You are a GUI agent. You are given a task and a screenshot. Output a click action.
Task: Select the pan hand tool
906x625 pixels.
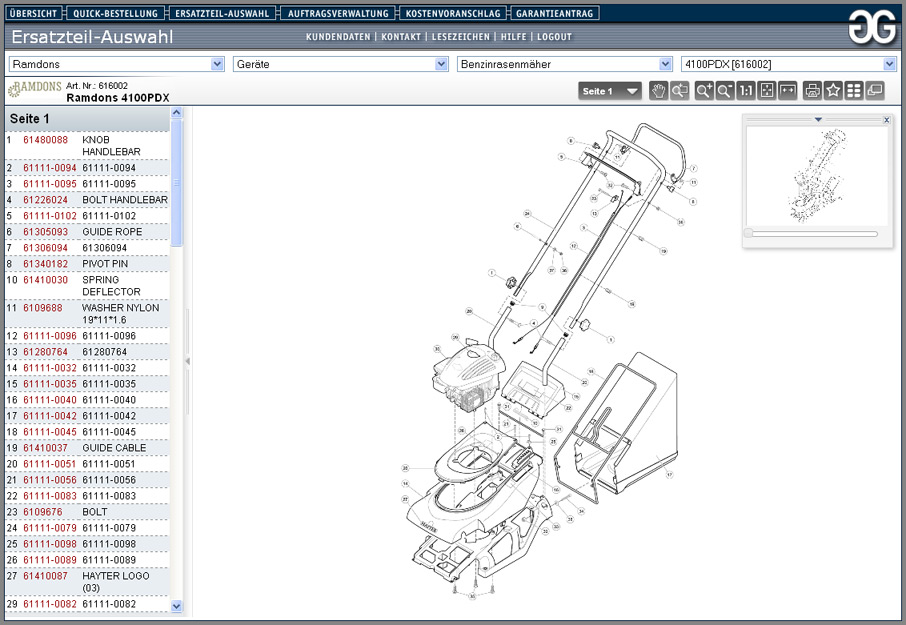(x=658, y=91)
